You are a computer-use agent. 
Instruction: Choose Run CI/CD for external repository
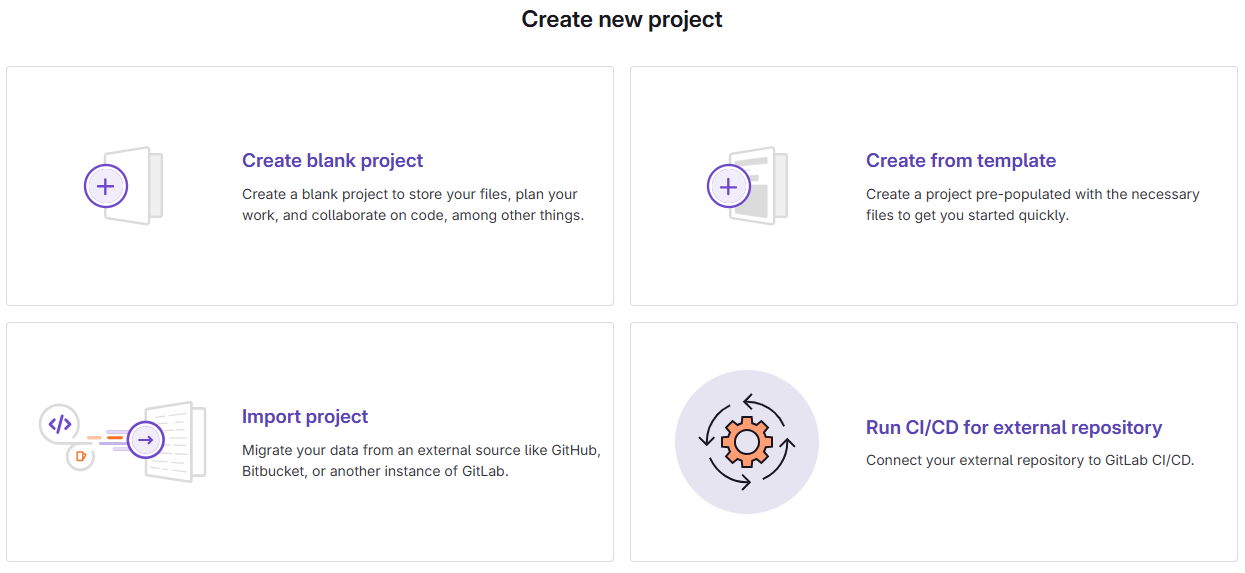[1013, 428]
